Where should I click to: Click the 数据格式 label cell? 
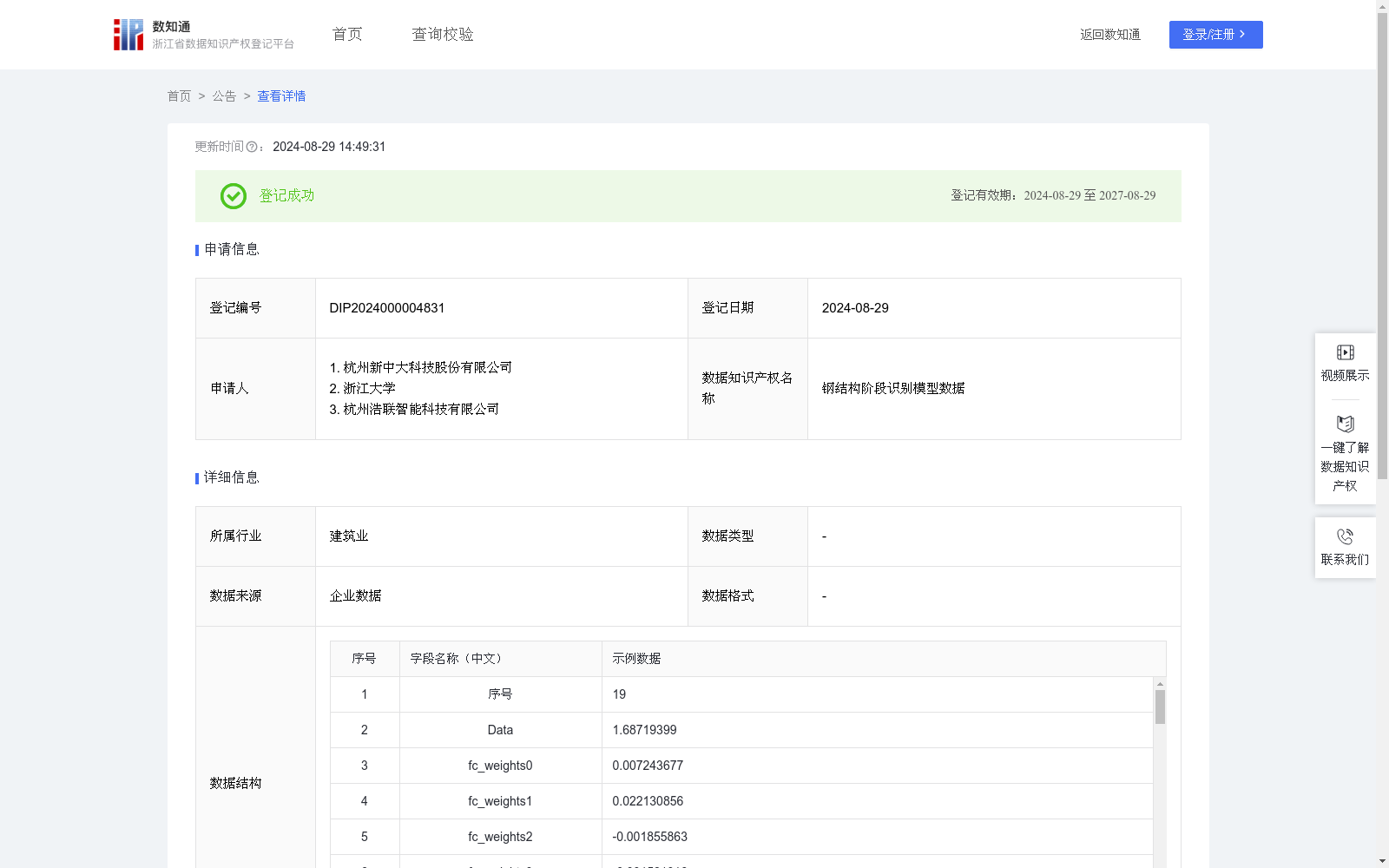click(747, 596)
